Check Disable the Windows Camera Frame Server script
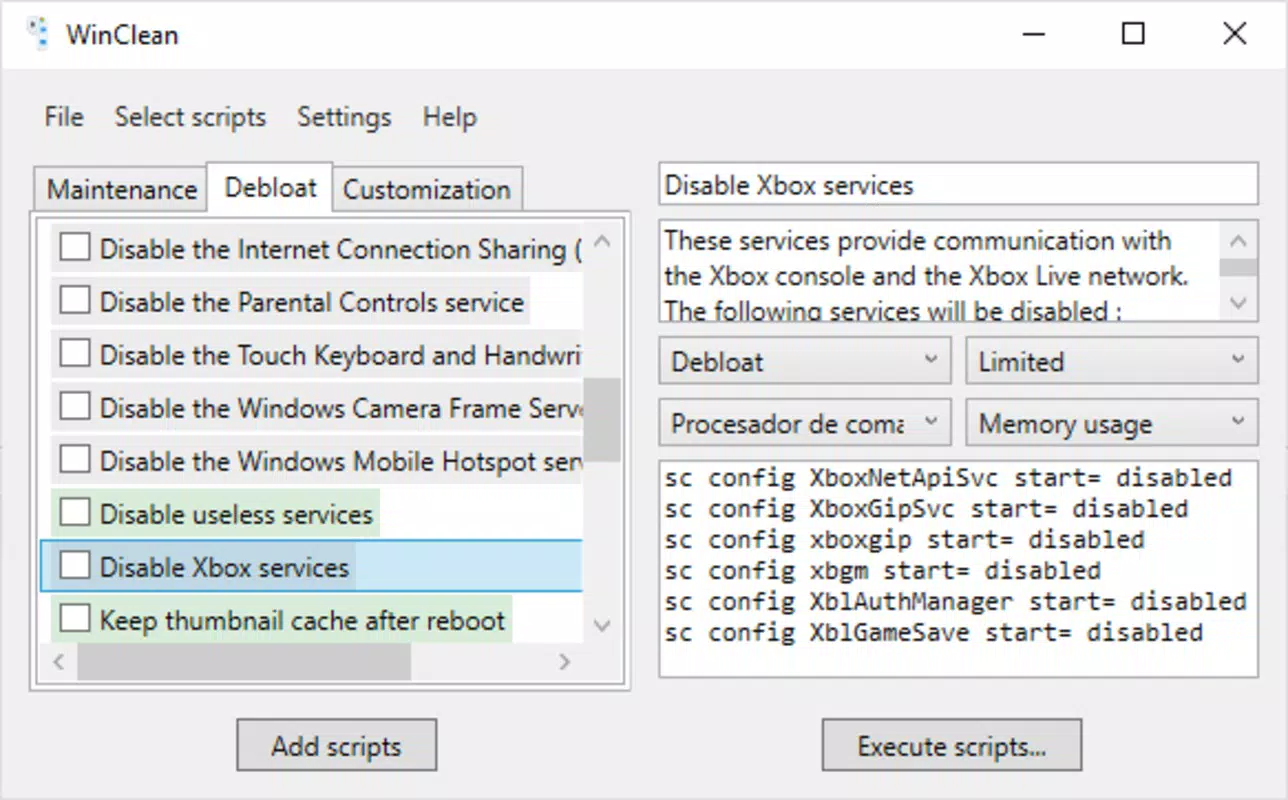The height and width of the screenshot is (800, 1288). [75, 407]
